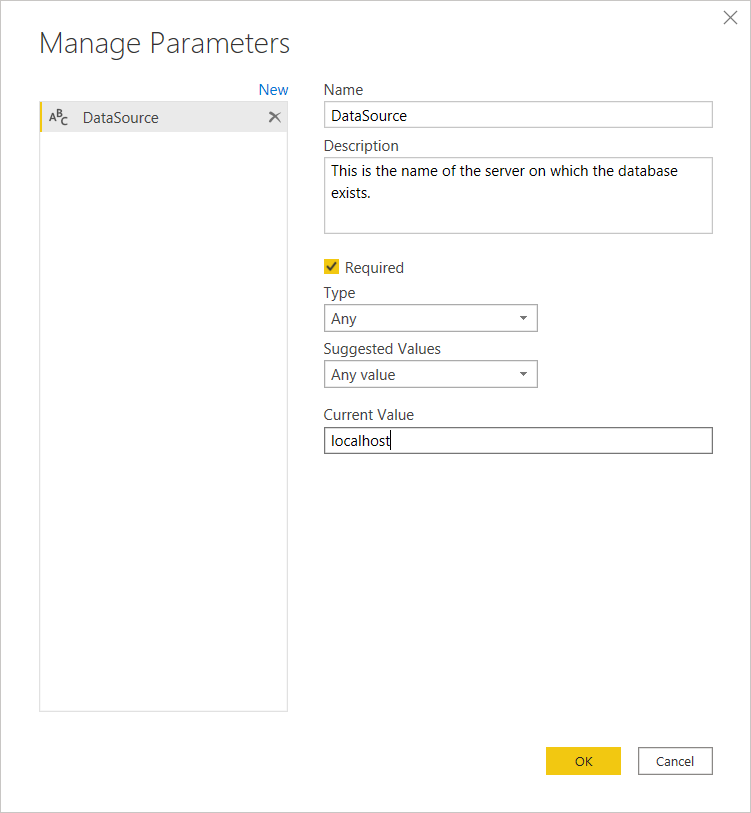This screenshot has height=813, width=751.
Task: Click the empty area of the parameter list
Action: click(x=163, y=420)
